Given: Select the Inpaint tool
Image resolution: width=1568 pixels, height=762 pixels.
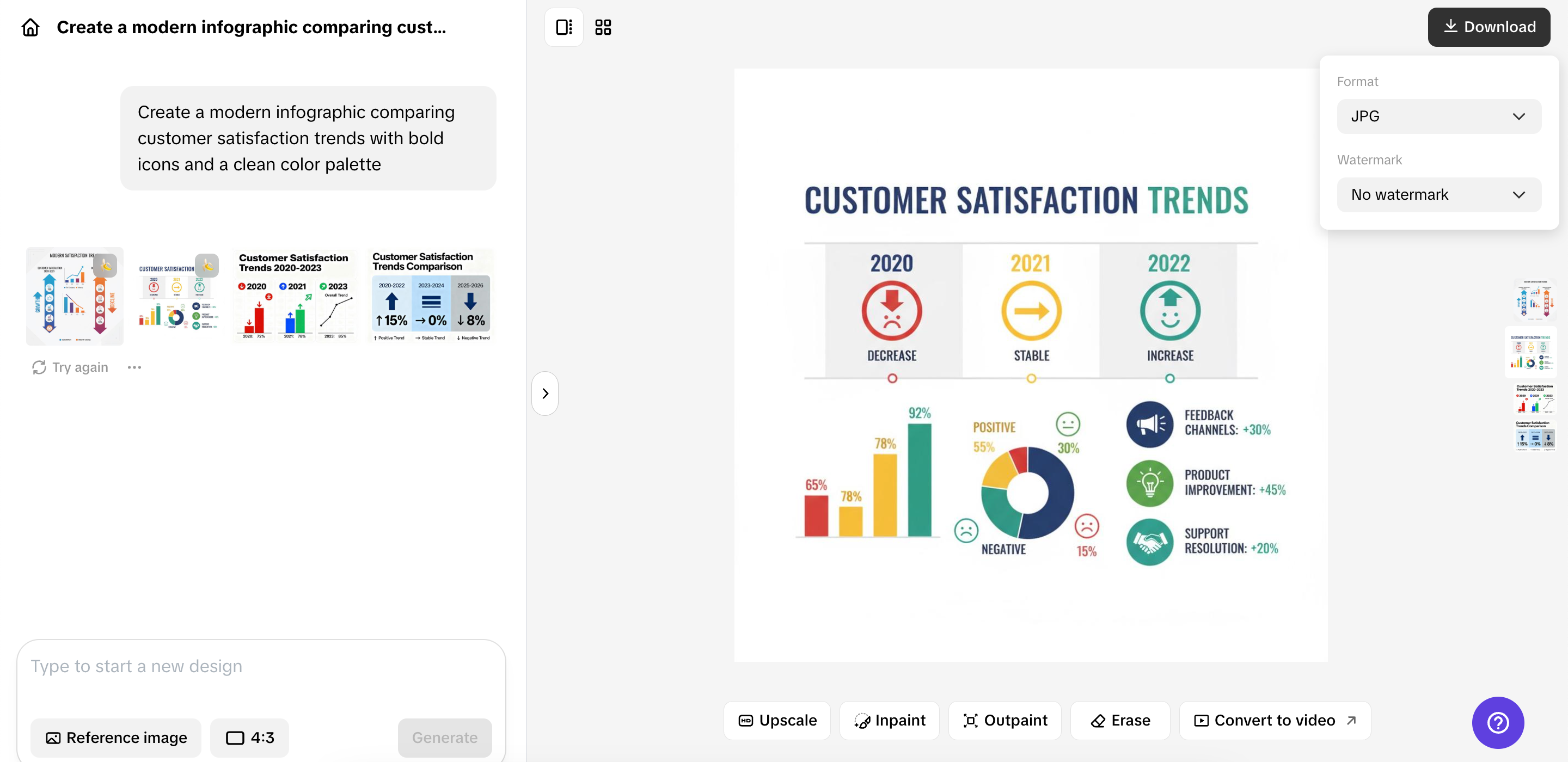Looking at the screenshot, I should pos(889,720).
